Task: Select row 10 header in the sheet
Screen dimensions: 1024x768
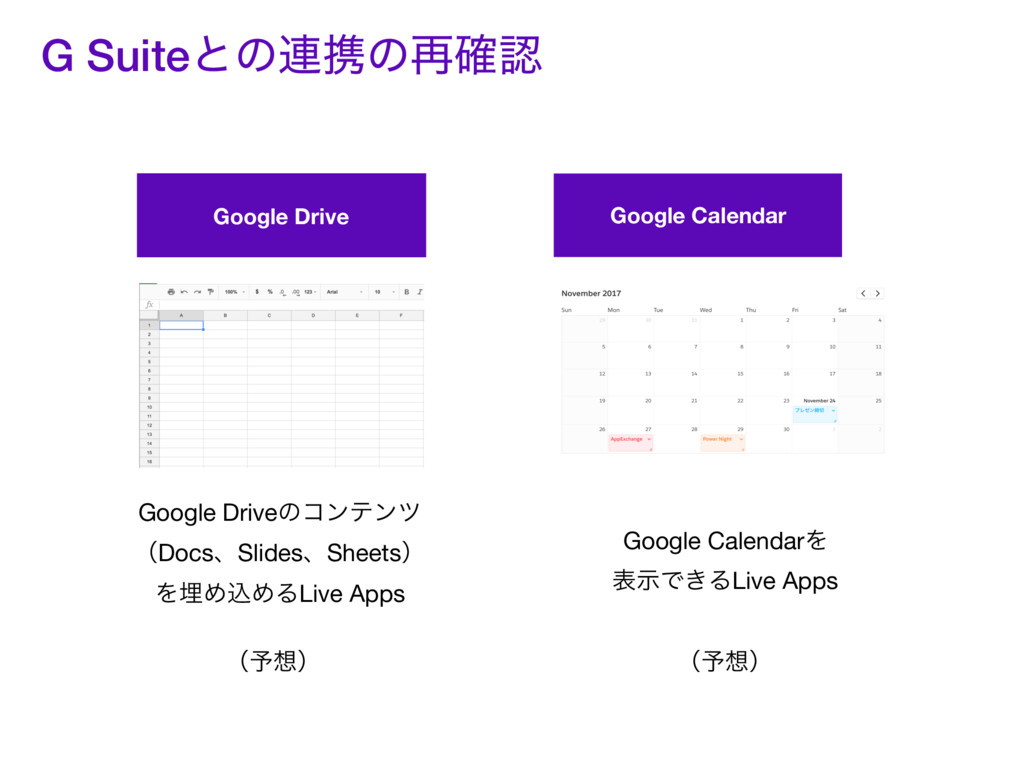Action: point(149,407)
